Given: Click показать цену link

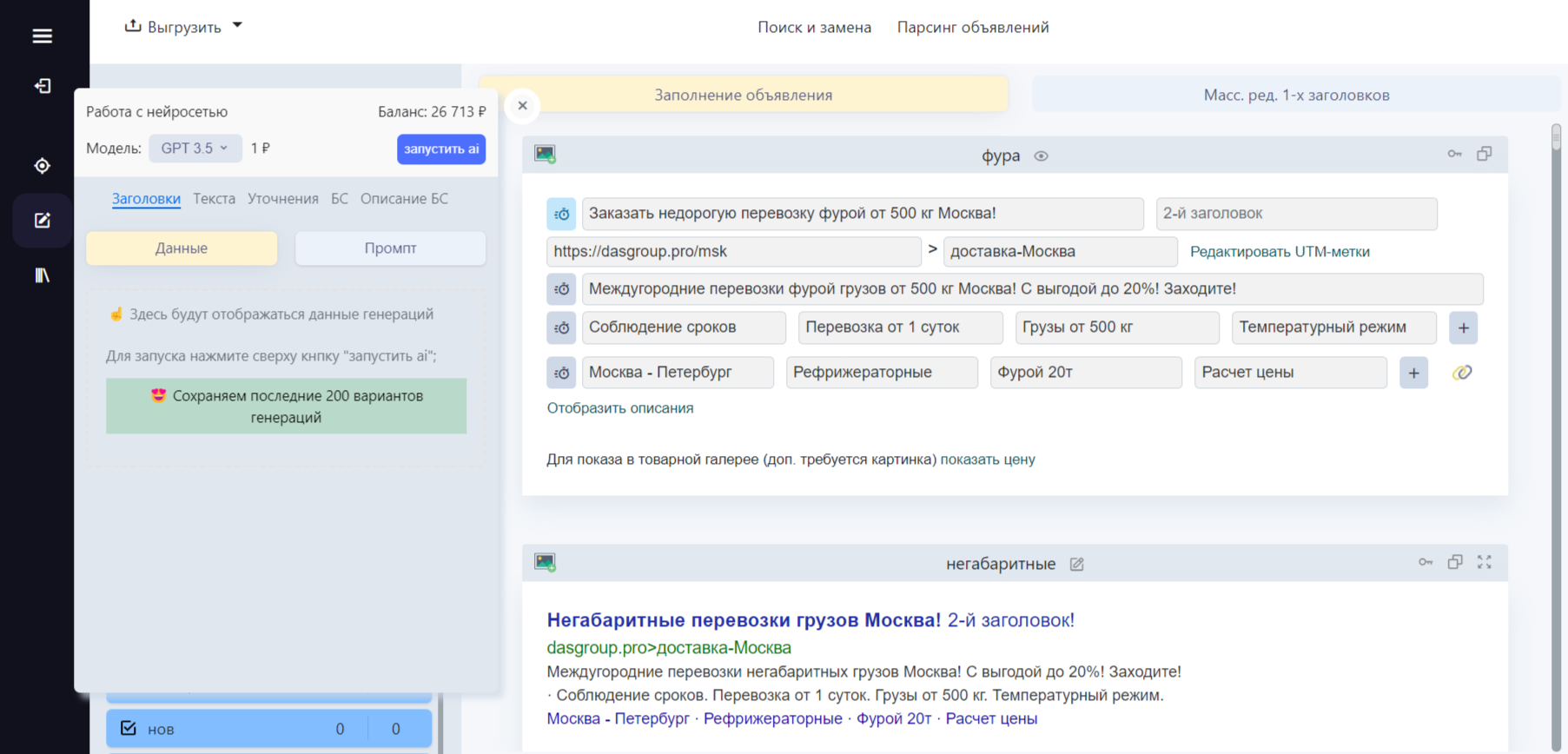Looking at the screenshot, I should (x=988, y=460).
